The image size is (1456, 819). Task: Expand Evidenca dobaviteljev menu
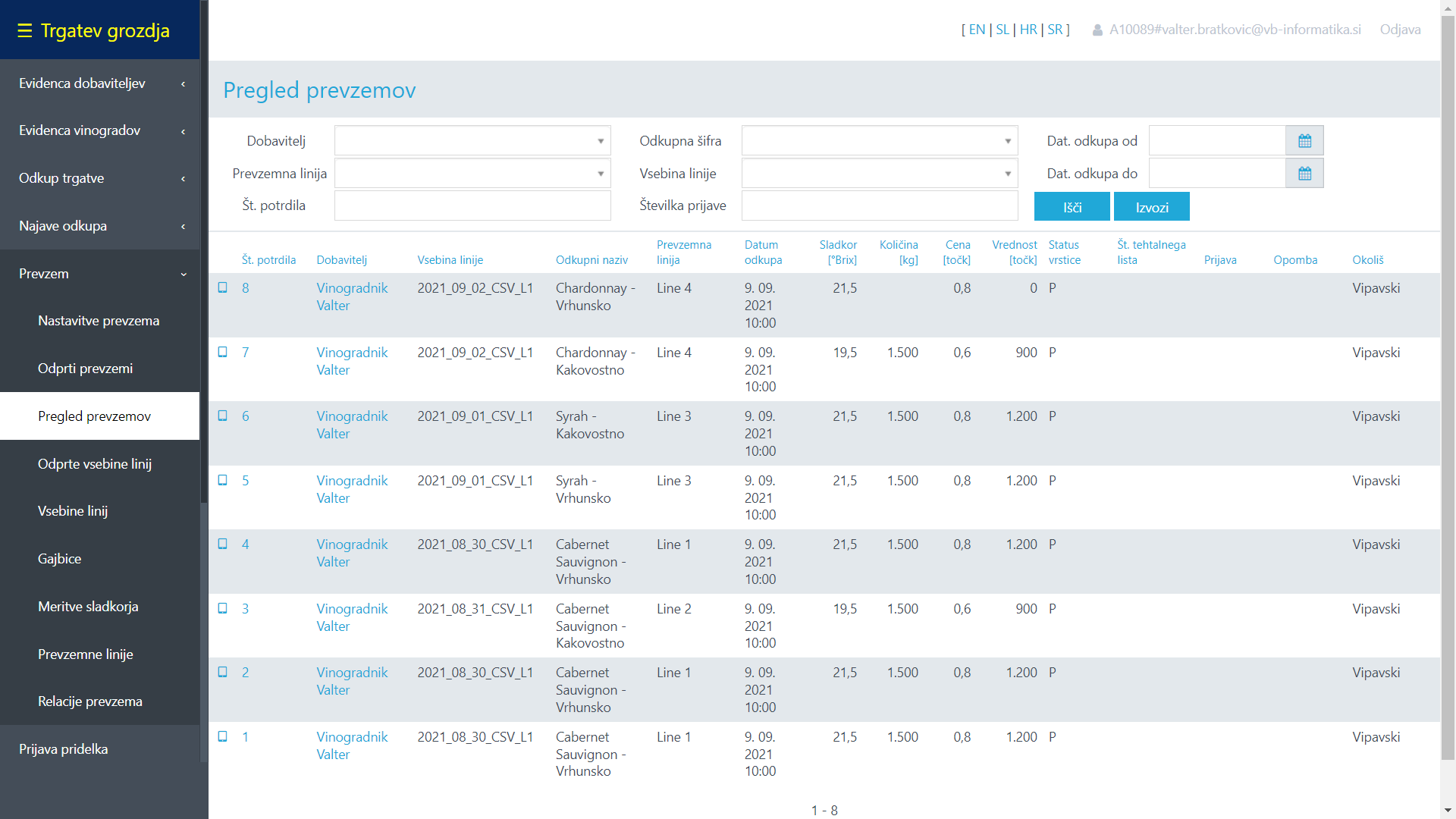point(100,83)
